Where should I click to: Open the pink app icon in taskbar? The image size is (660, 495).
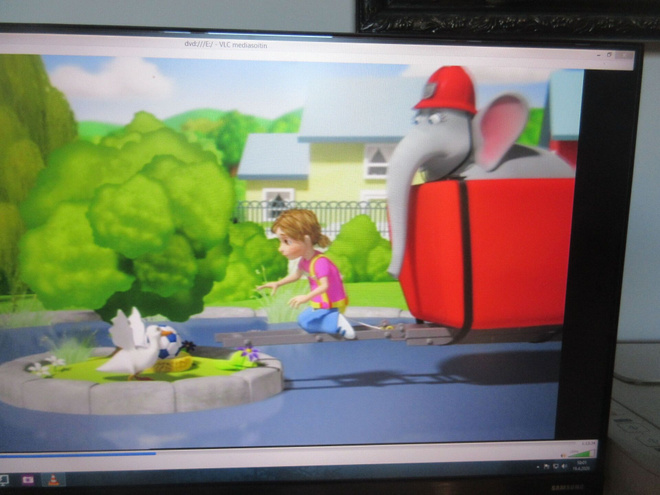[x=28, y=479]
